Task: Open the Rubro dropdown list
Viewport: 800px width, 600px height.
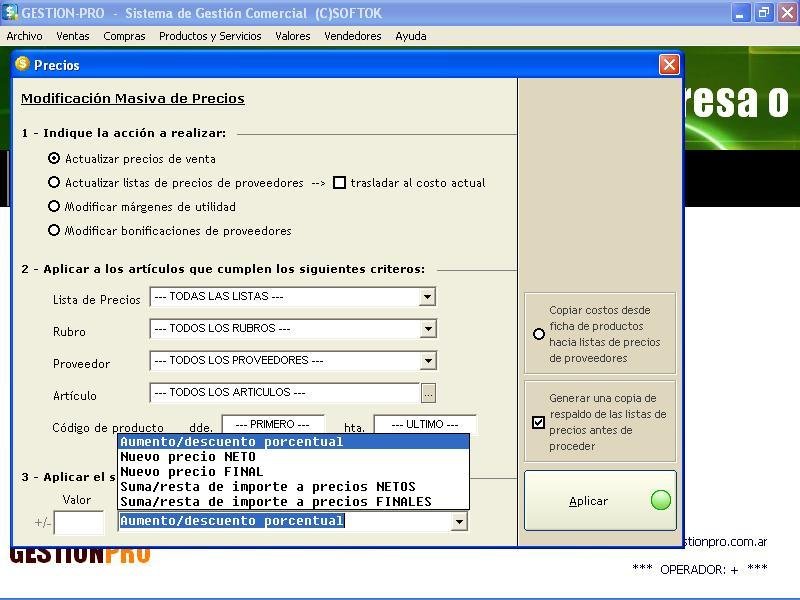Action: point(427,329)
